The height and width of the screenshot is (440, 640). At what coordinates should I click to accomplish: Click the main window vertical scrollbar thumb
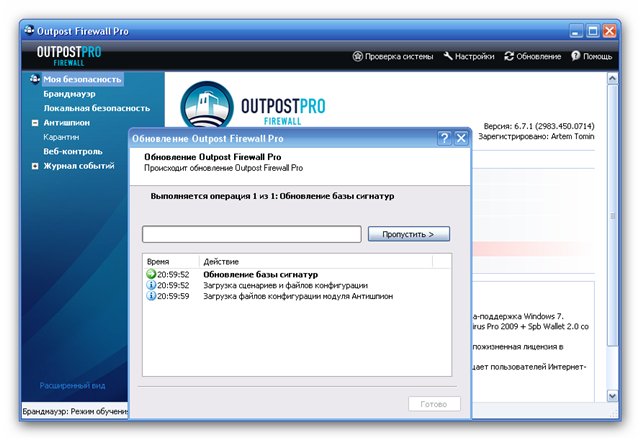click(x=612, y=216)
